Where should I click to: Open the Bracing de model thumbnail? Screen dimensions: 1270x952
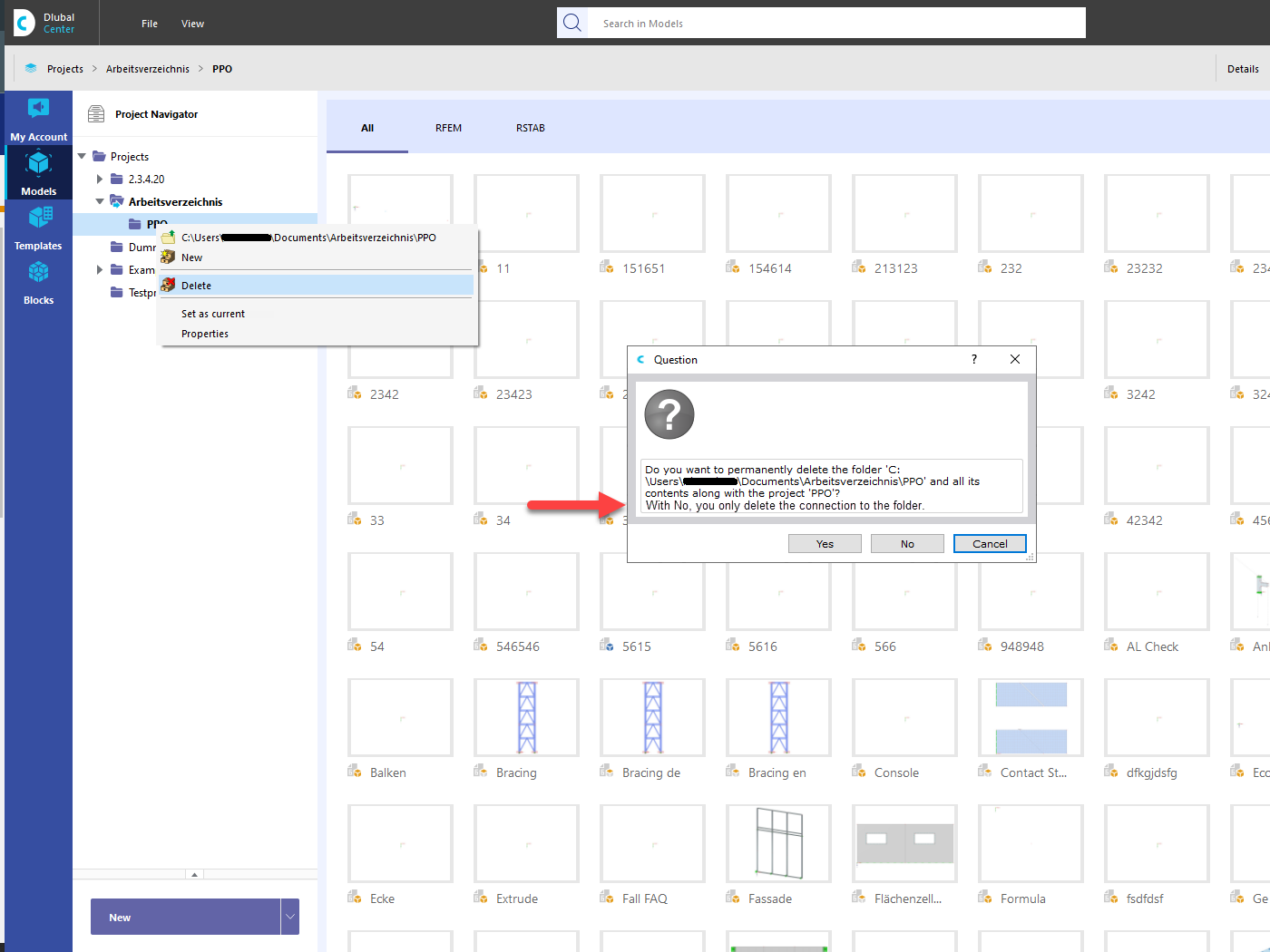pos(652,717)
